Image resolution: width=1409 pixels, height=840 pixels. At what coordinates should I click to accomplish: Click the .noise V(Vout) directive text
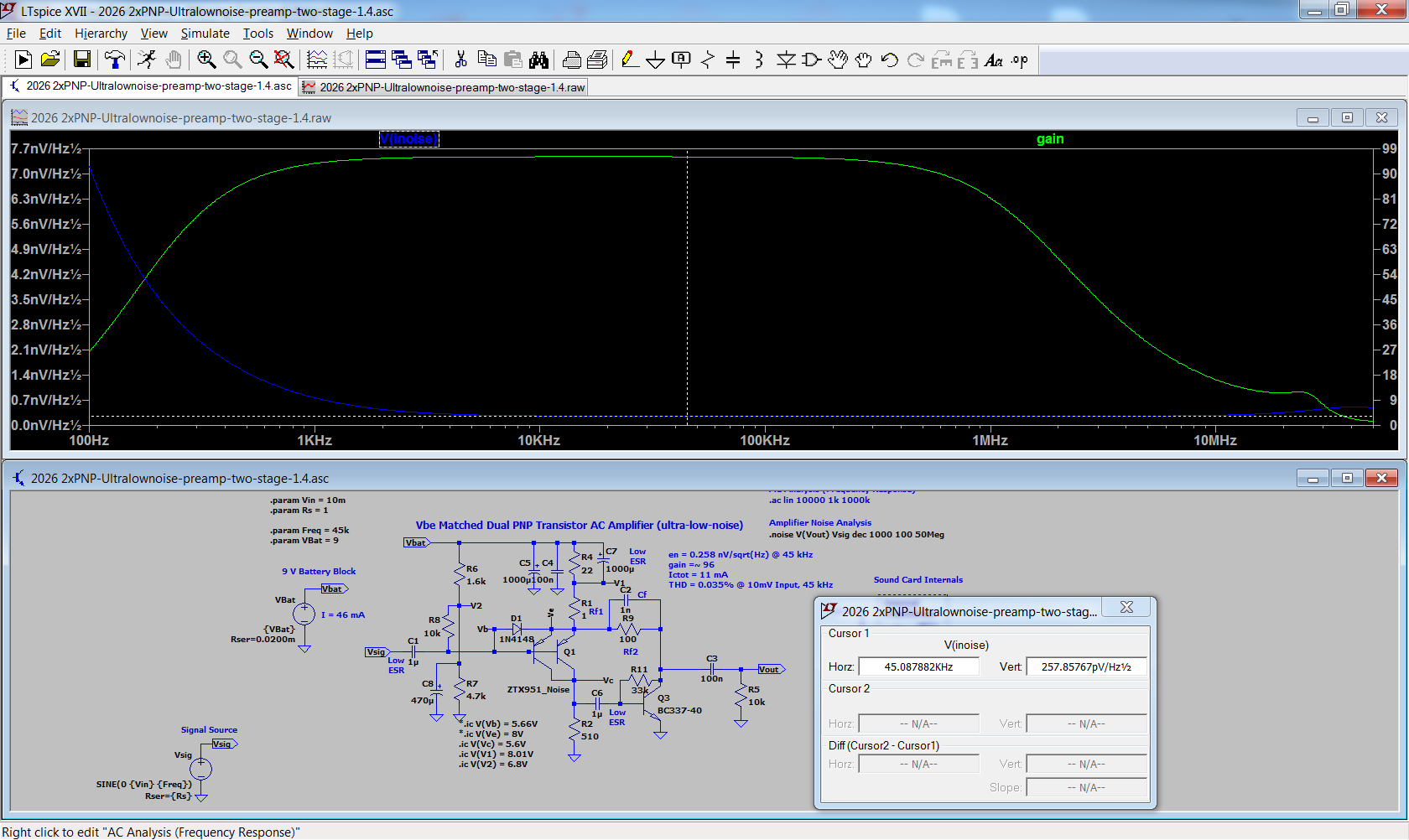[x=856, y=534]
